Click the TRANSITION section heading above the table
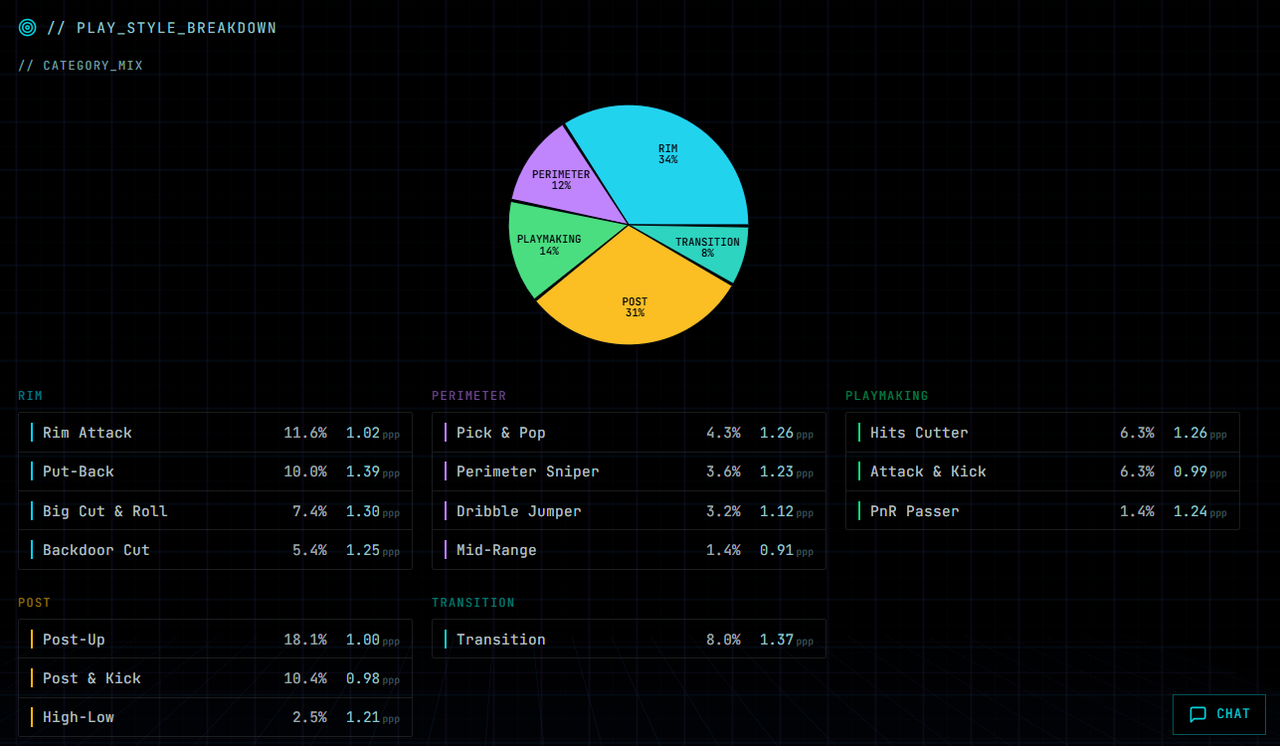This screenshot has width=1280, height=746. point(473,603)
